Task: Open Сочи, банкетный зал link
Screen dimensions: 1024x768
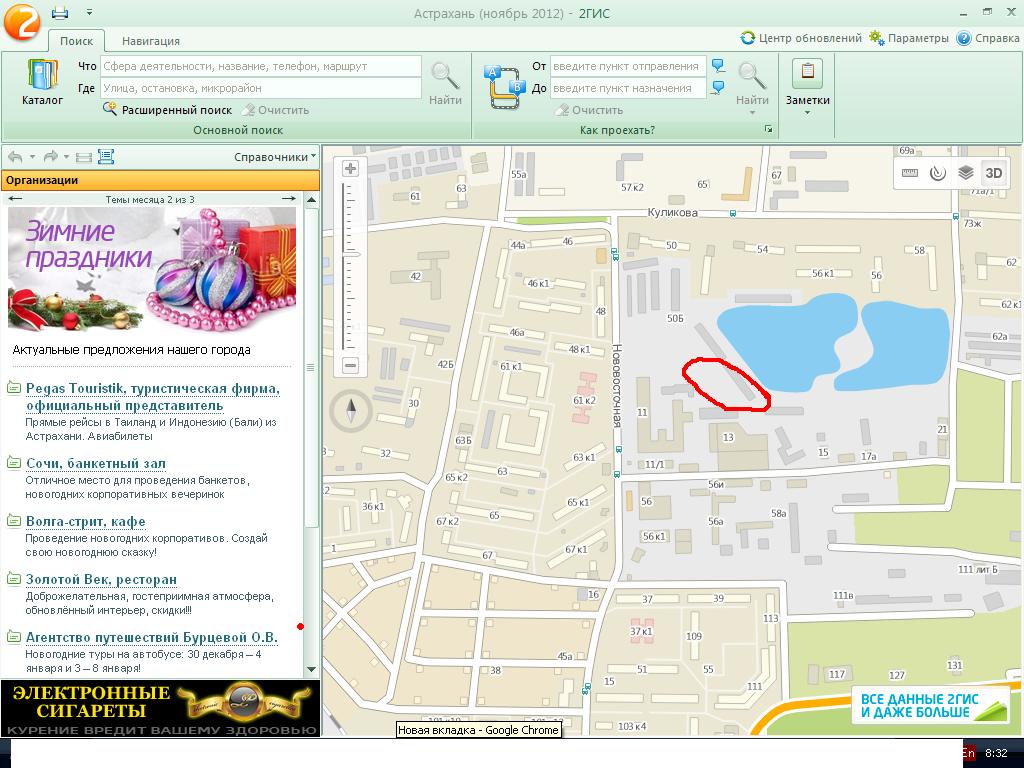Action: coord(96,463)
